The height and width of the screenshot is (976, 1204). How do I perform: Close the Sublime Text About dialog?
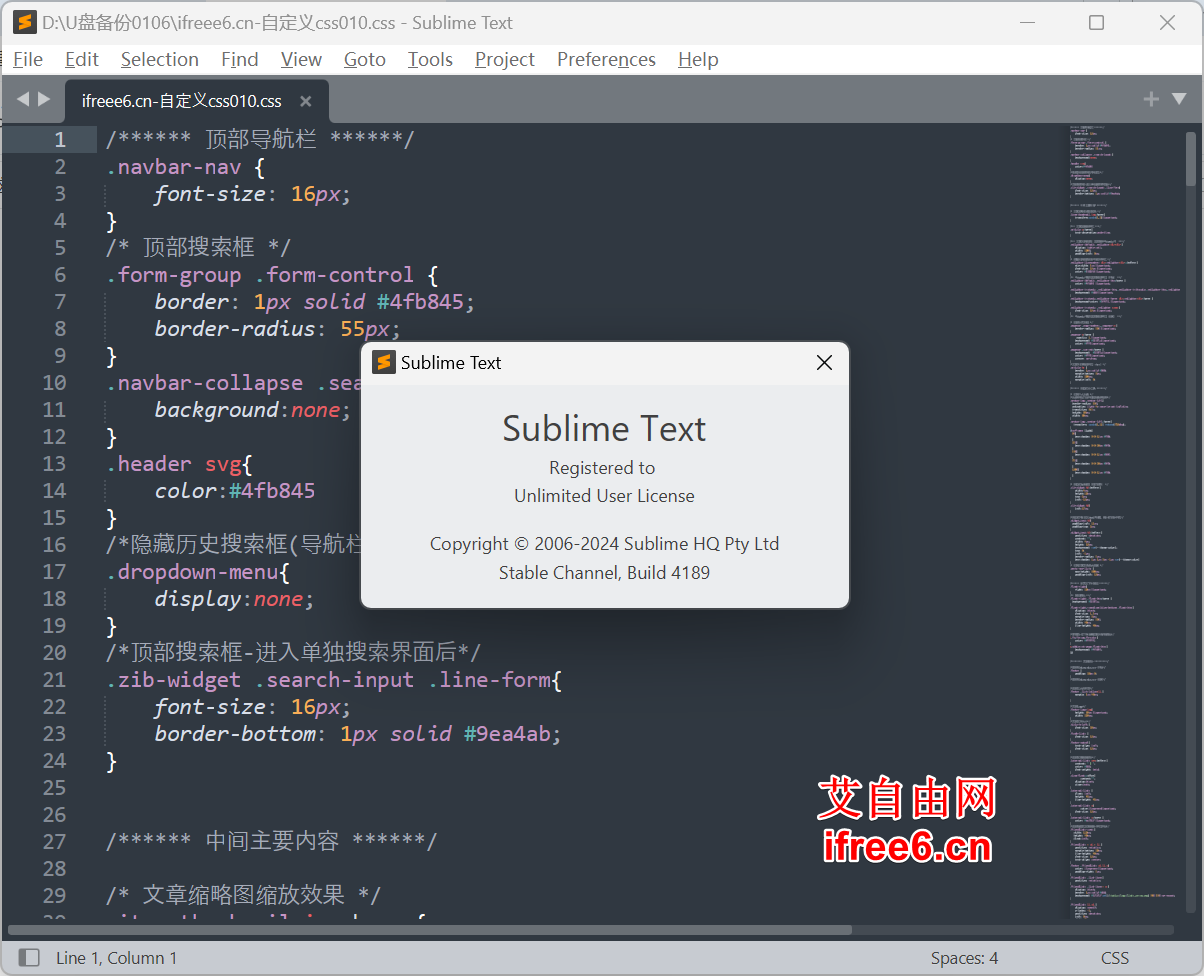click(824, 362)
